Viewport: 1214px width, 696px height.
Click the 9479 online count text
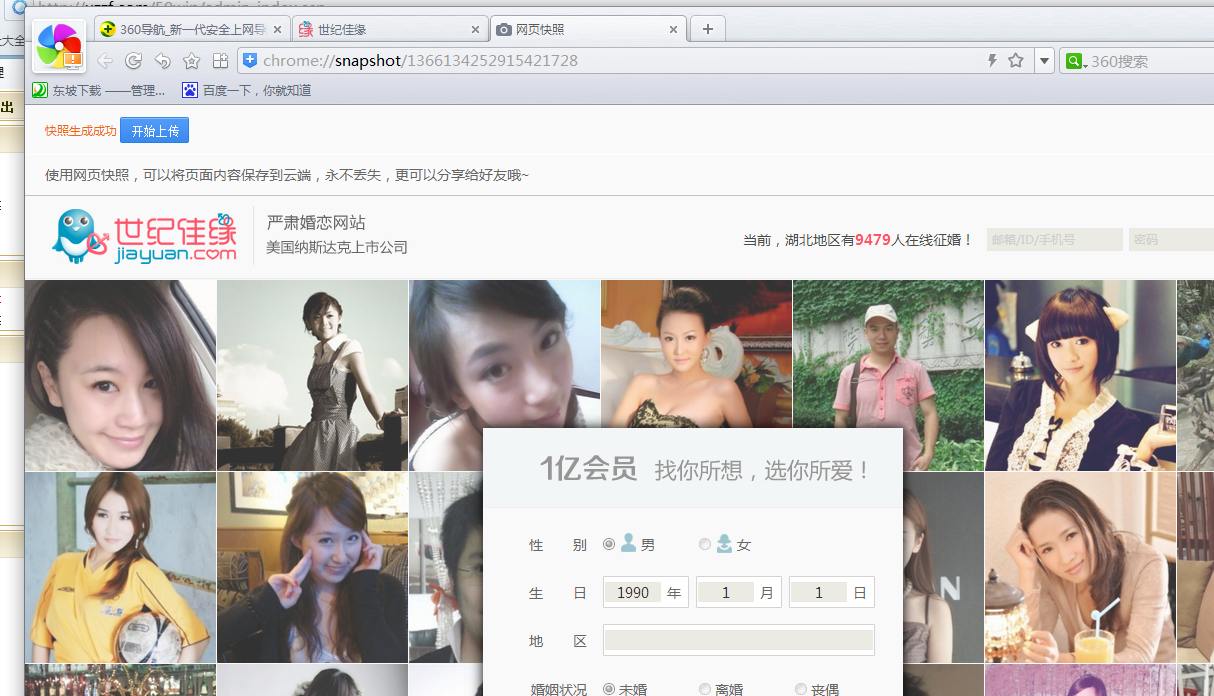(x=873, y=240)
